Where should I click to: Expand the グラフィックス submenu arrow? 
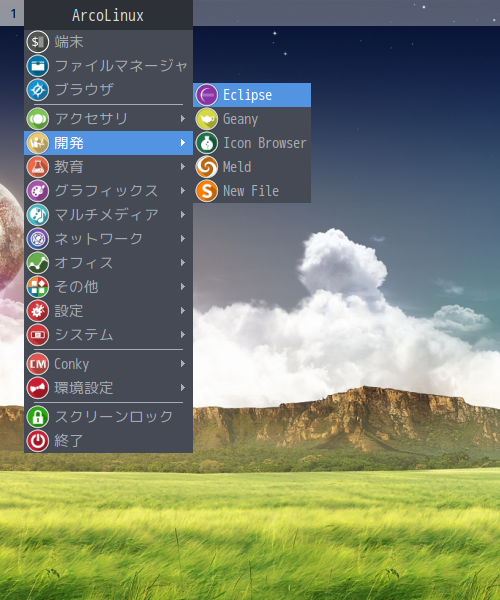(x=183, y=191)
